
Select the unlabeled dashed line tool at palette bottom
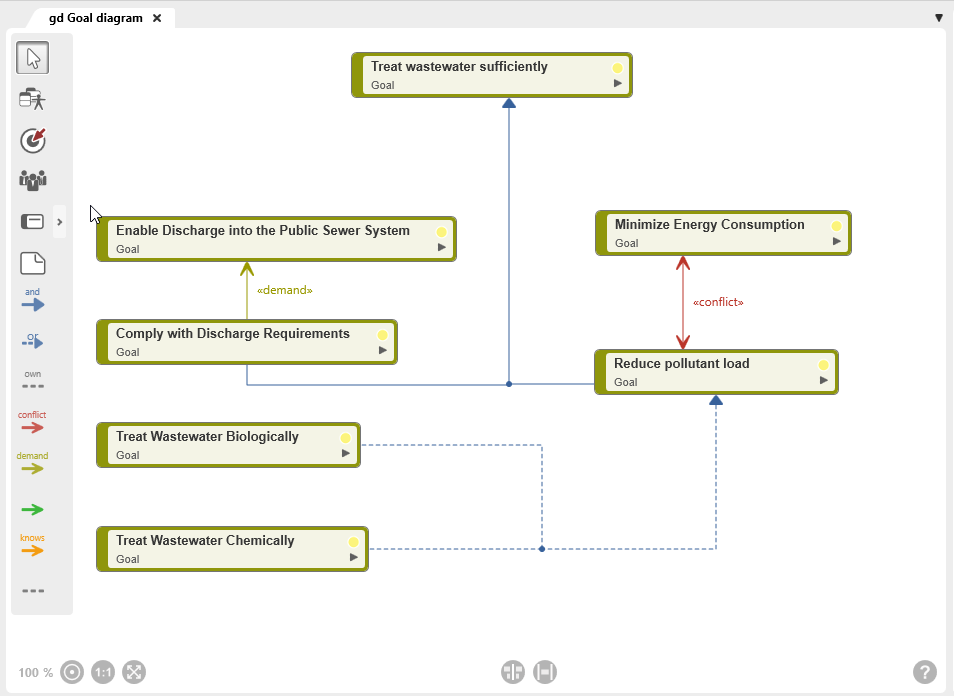[x=32, y=591]
